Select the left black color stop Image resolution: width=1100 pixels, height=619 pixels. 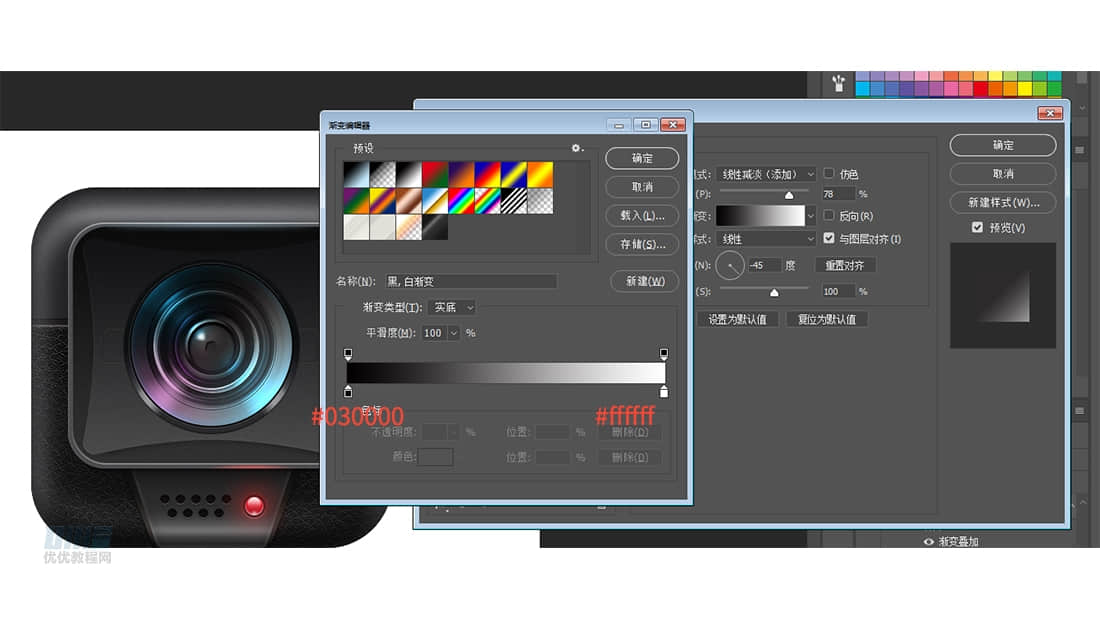coord(348,391)
